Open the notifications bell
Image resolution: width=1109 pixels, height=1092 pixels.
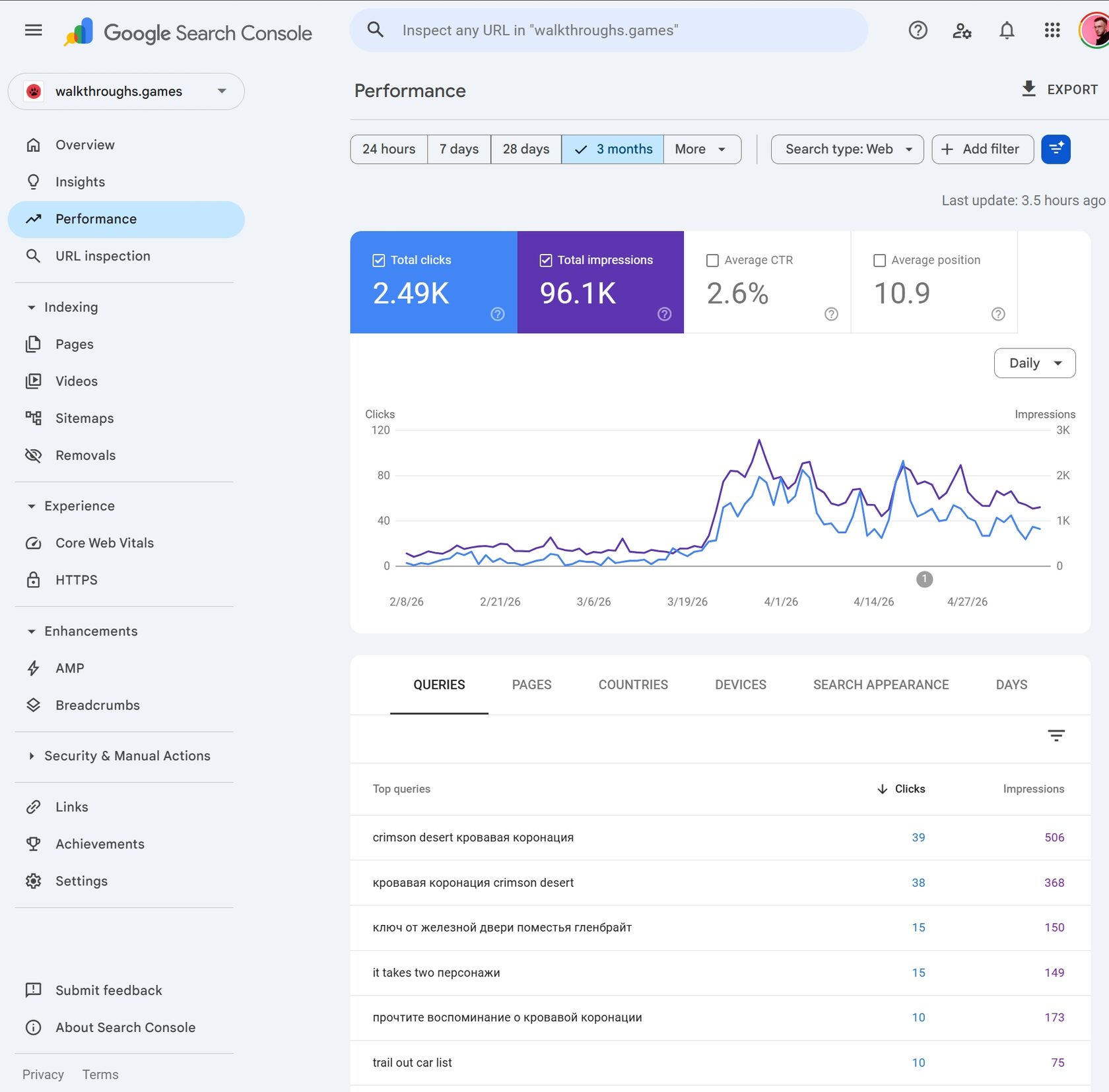(x=1007, y=30)
